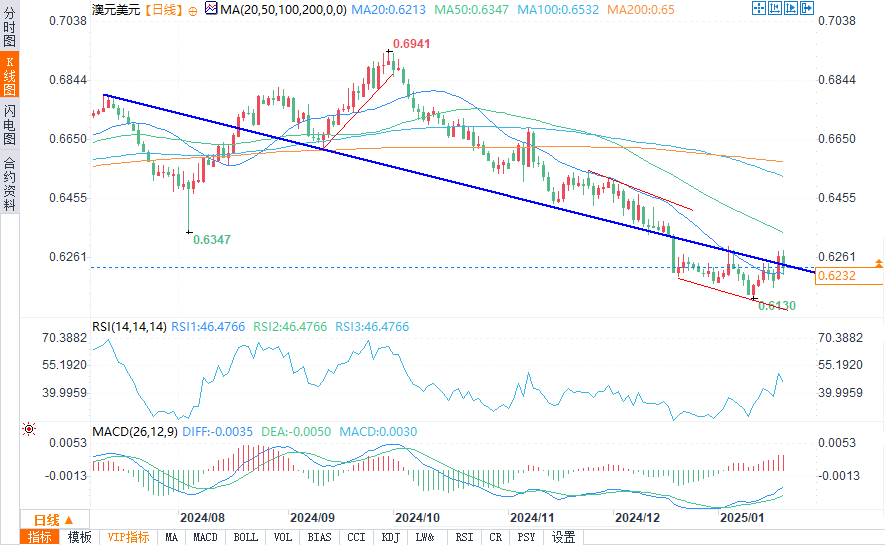885x545 pixels.
Task: Select the PSY indicator button
Action: pyautogui.click(x=526, y=537)
